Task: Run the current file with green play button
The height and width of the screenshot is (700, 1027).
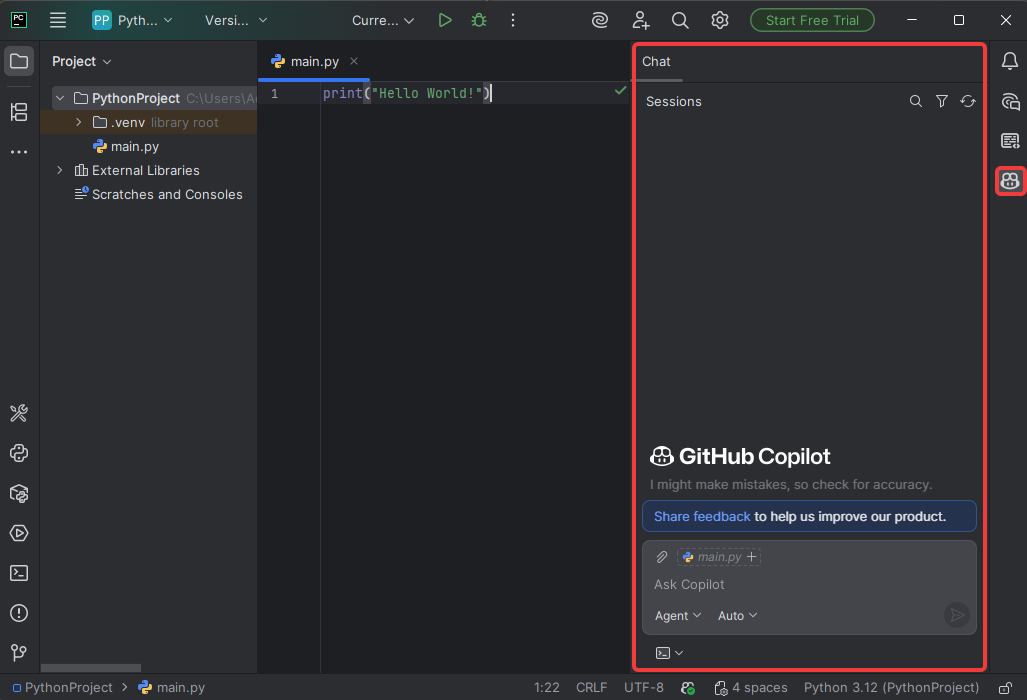Action: (x=445, y=20)
